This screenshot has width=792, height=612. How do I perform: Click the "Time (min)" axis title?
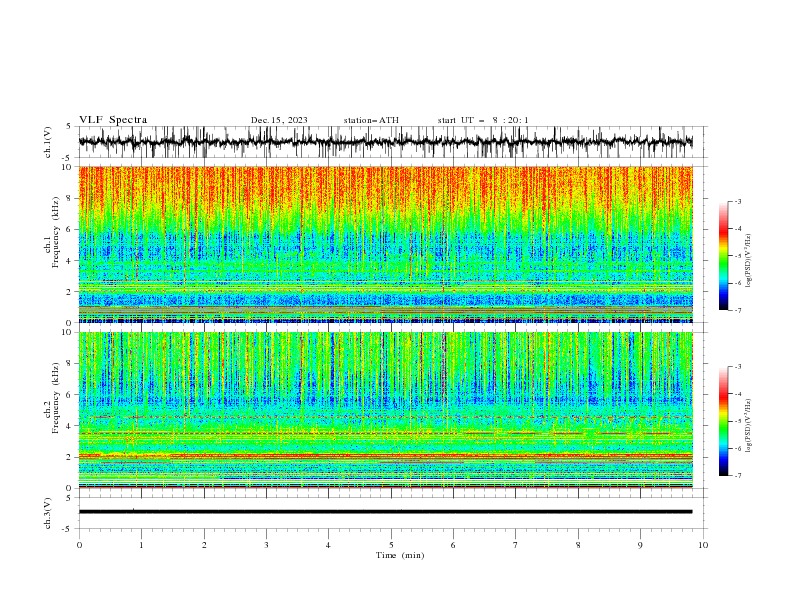[400, 555]
